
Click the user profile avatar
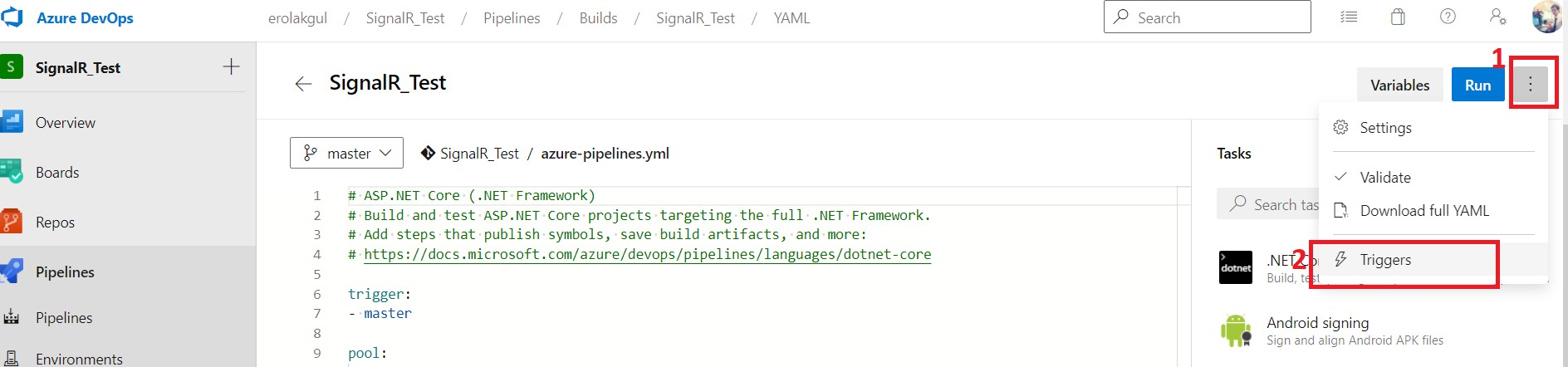1546,17
